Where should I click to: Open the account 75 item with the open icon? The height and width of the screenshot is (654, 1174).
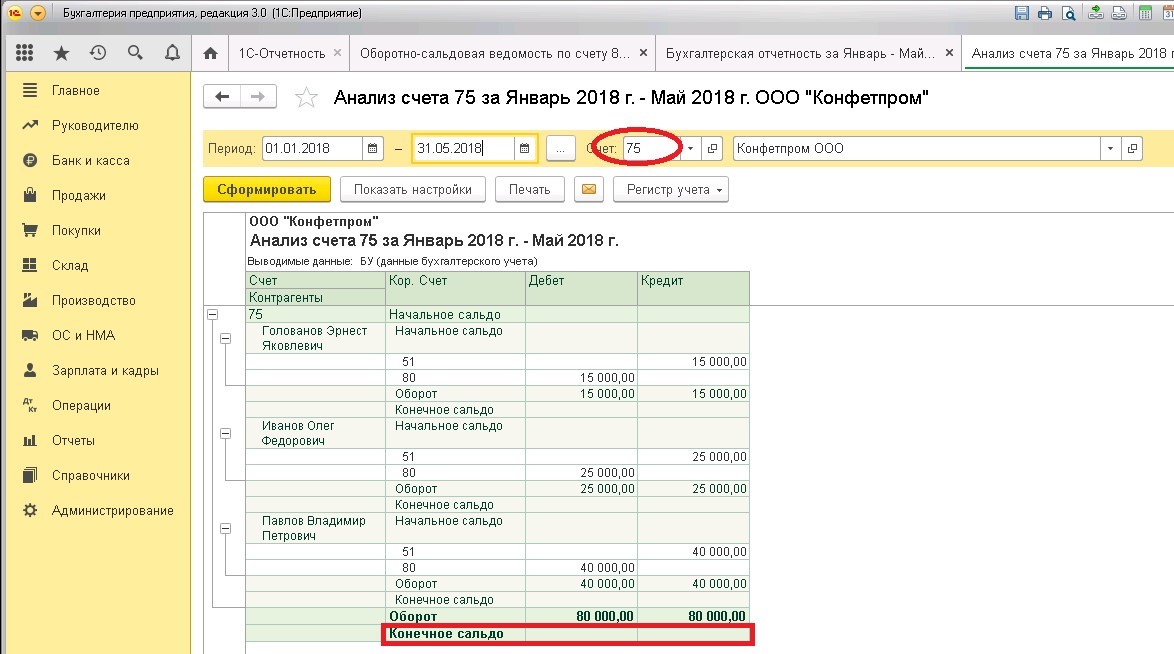click(712, 148)
